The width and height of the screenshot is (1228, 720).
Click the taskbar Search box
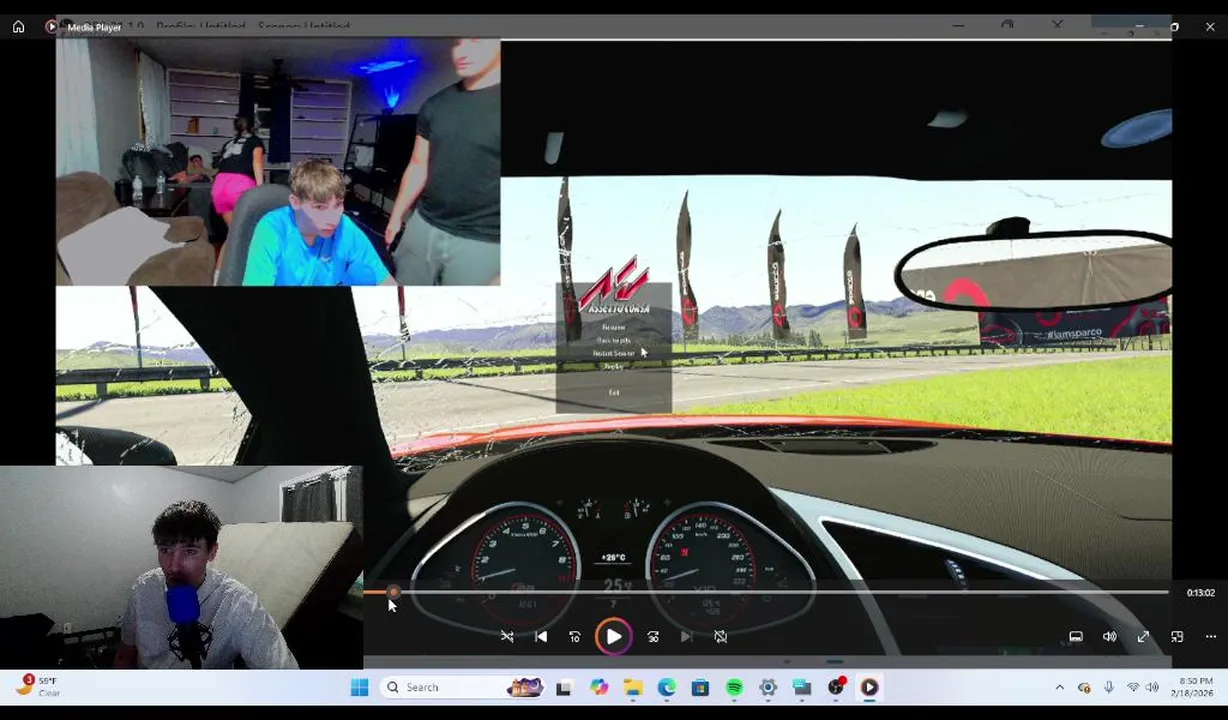point(463,687)
